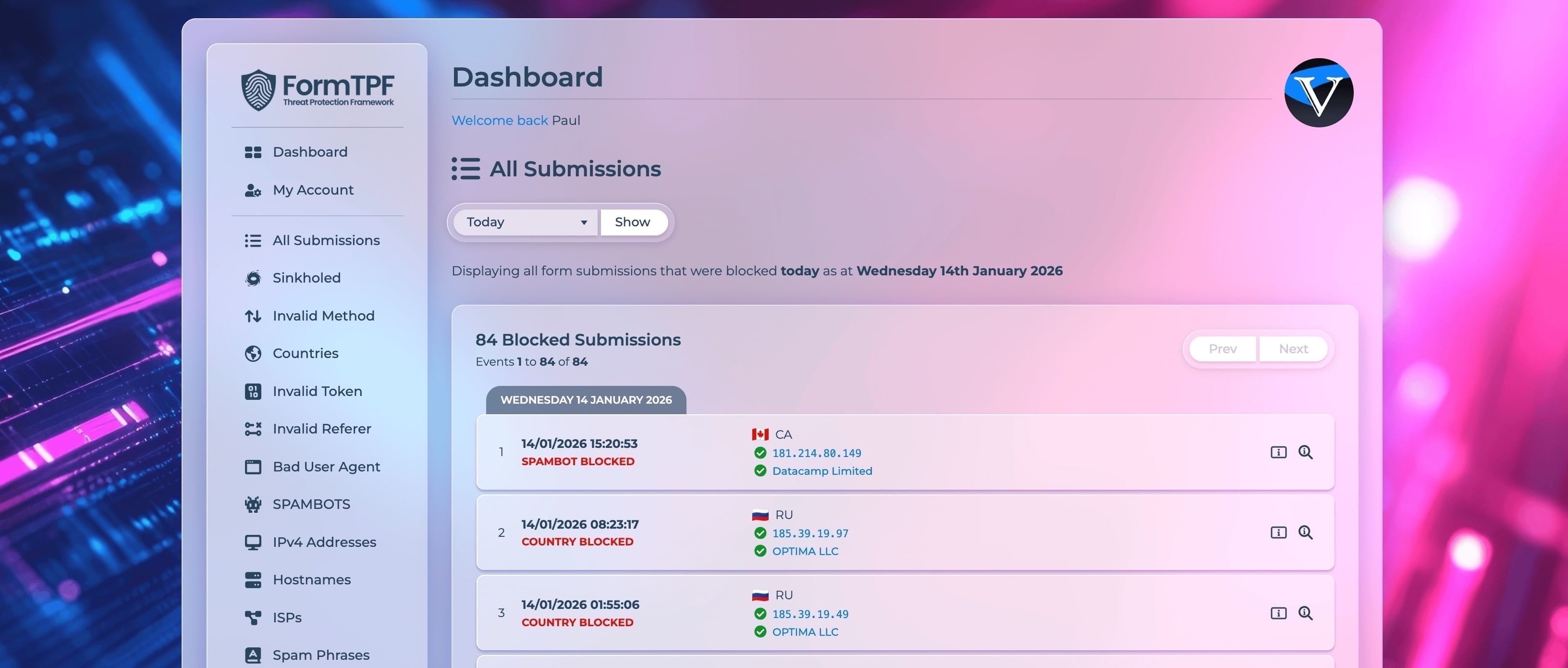Click the Datacamp Limited ISP link
The image size is (1568, 668).
click(x=822, y=470)
